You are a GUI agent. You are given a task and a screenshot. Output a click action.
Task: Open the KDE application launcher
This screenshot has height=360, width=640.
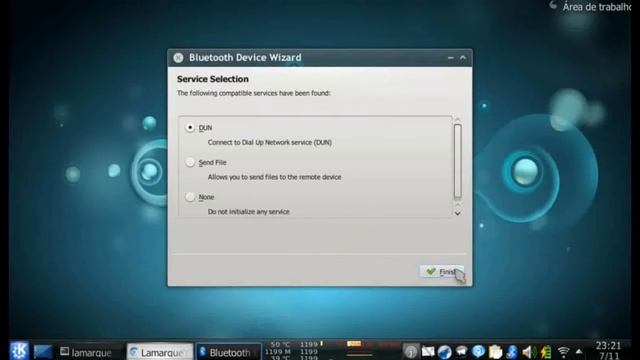click(19, 351)
